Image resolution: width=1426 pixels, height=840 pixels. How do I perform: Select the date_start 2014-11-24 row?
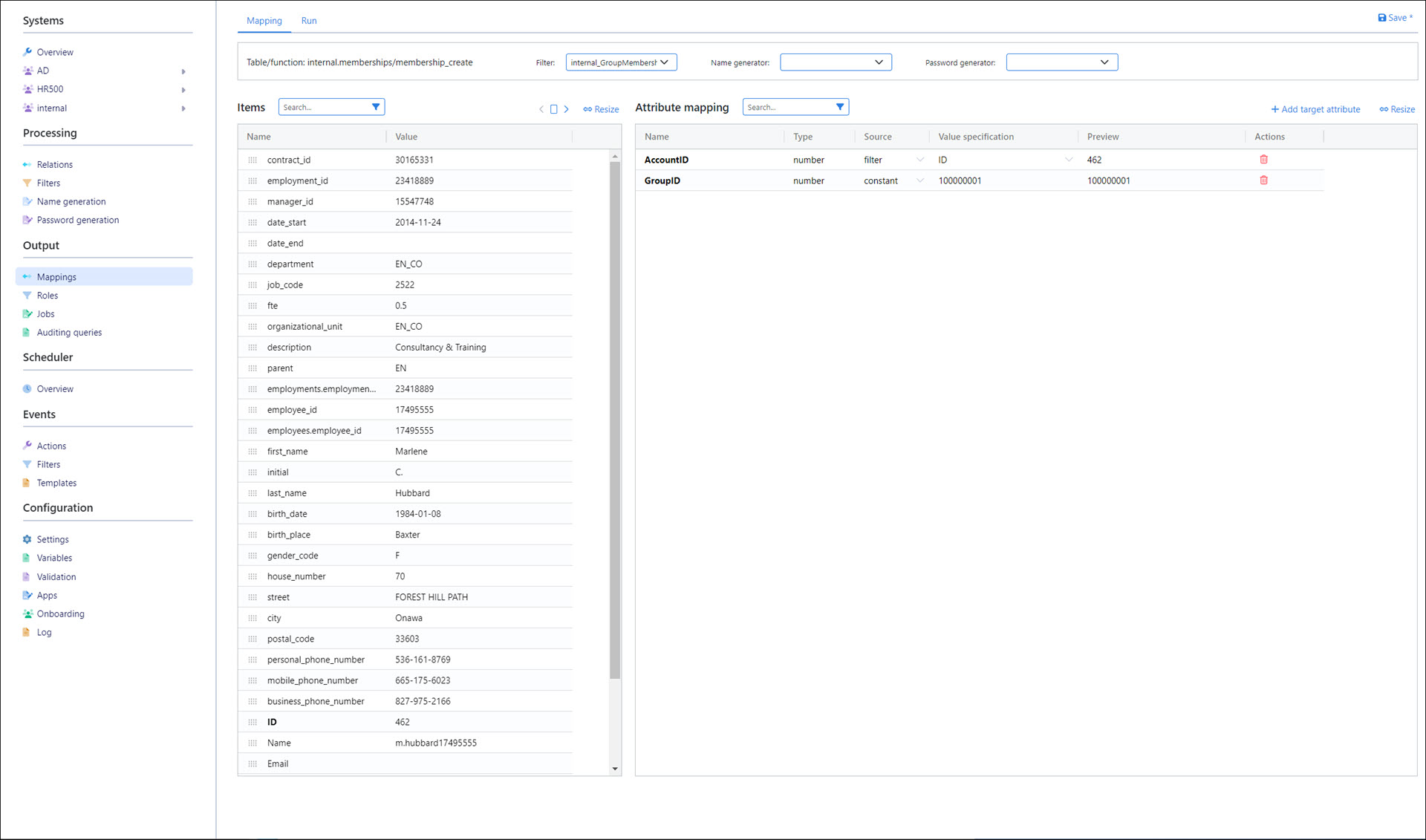(x=406, y=222)
